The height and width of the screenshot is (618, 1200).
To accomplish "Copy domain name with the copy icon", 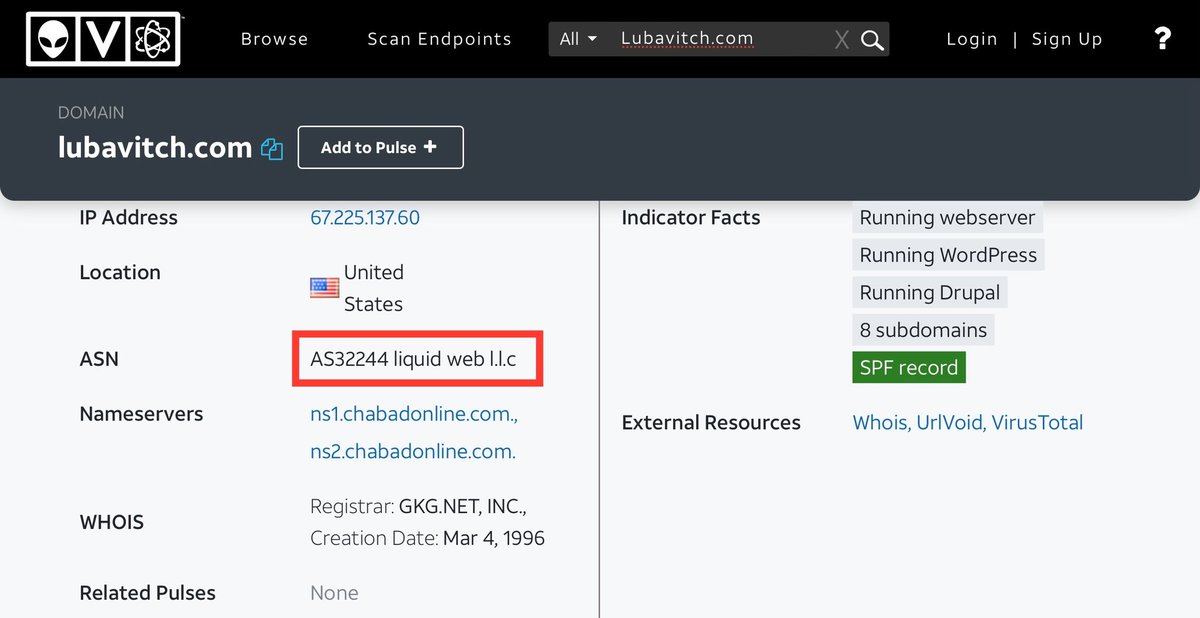I will coord(272,149).
